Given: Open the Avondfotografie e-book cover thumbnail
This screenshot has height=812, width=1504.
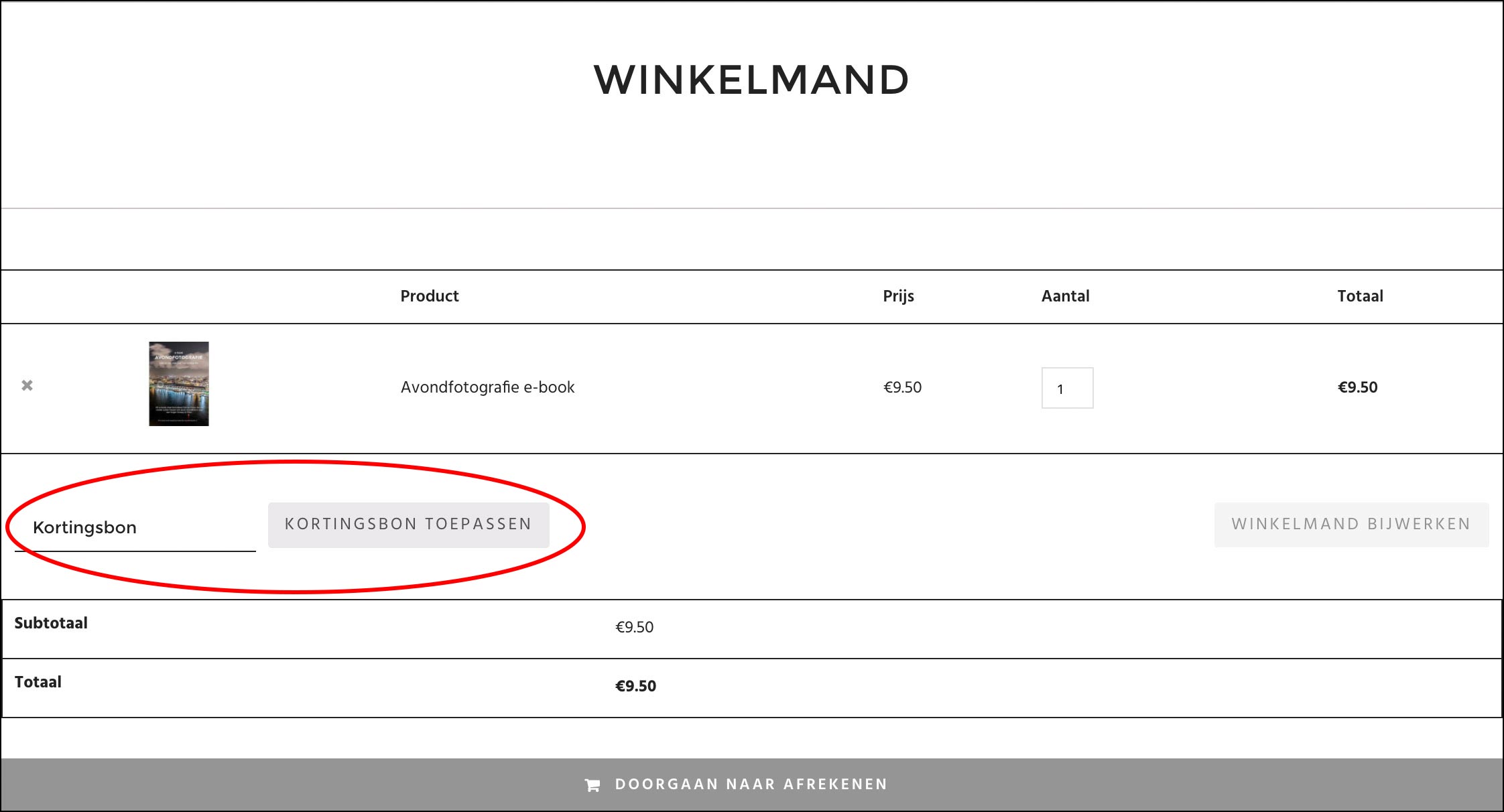Looking at the screenshot, I should click(x=179, y=384).
